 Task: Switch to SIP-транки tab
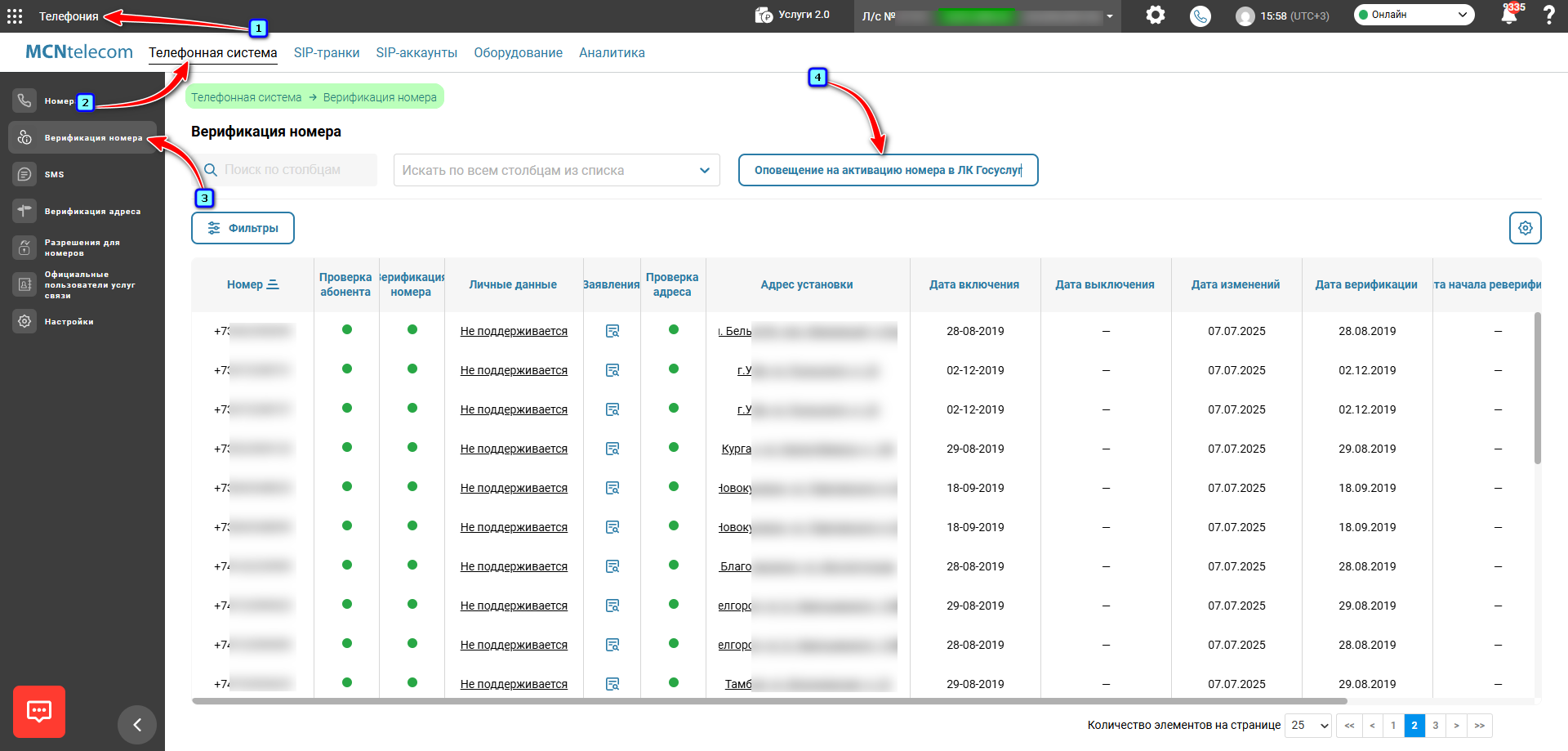click(x=327, y=52)
